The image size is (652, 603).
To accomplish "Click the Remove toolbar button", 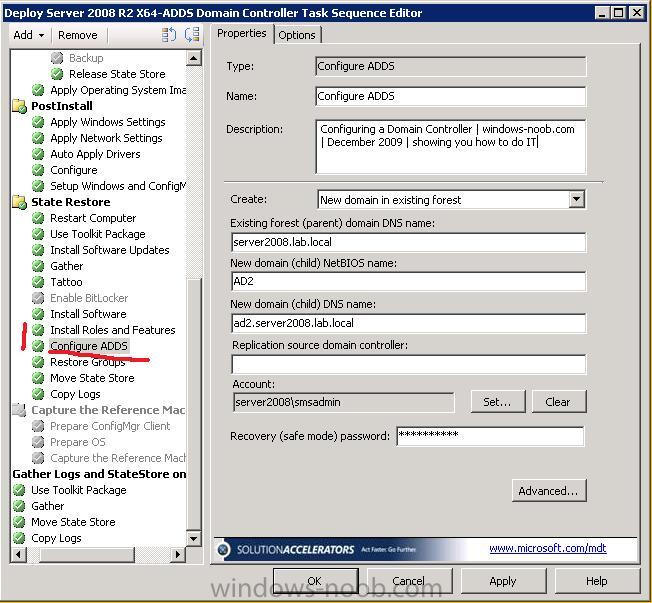I will [78, 35].
